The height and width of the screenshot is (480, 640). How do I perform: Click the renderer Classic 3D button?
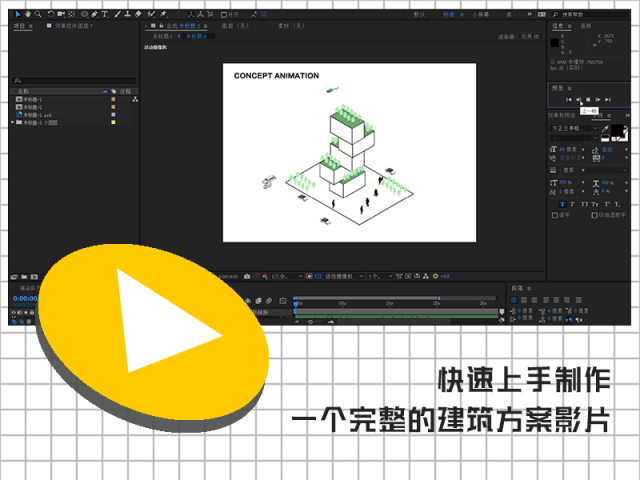(530, 36)
